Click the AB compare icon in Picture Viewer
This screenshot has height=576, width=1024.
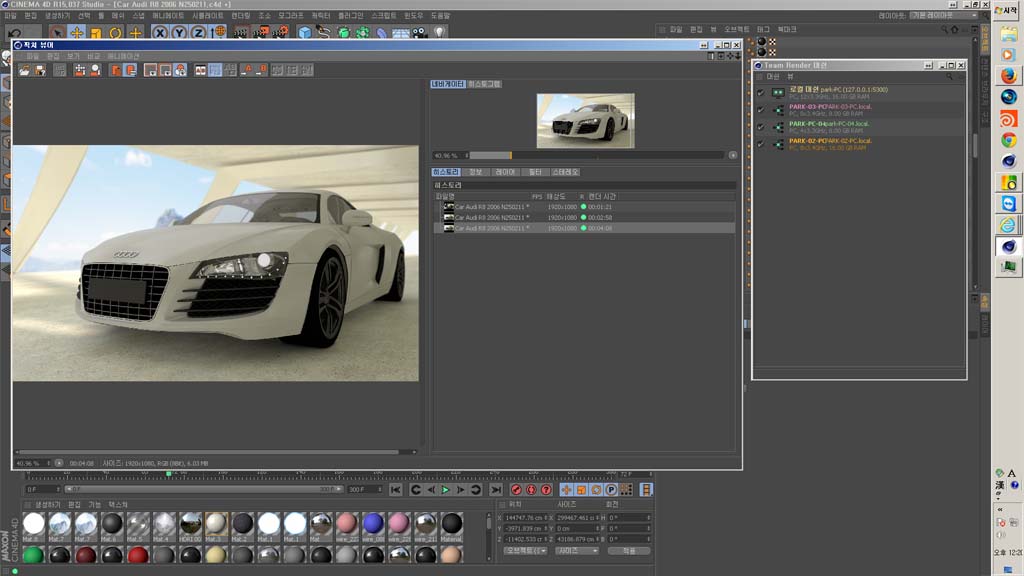coord(200,70)
